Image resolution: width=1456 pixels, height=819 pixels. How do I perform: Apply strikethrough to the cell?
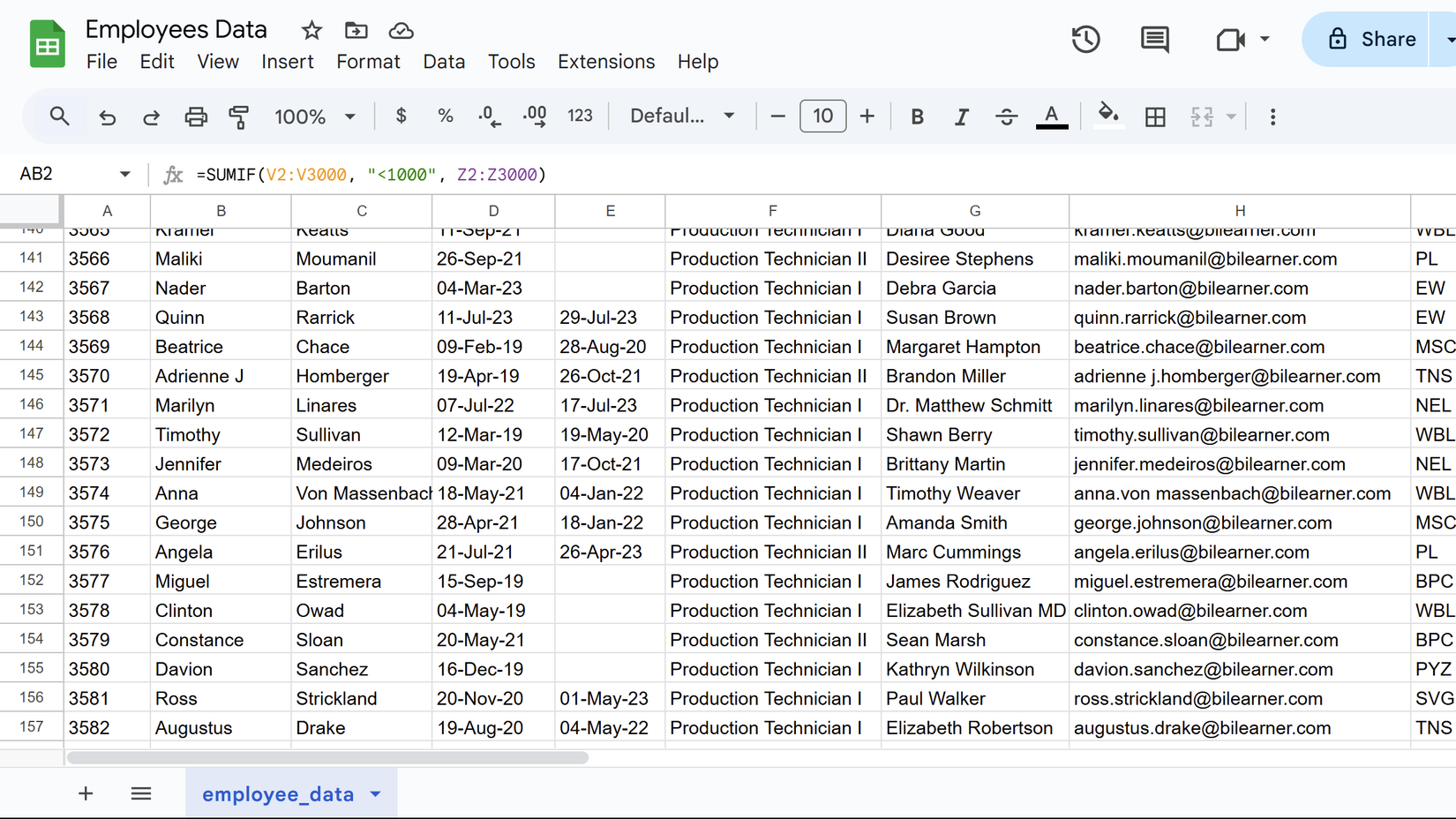1006,116
